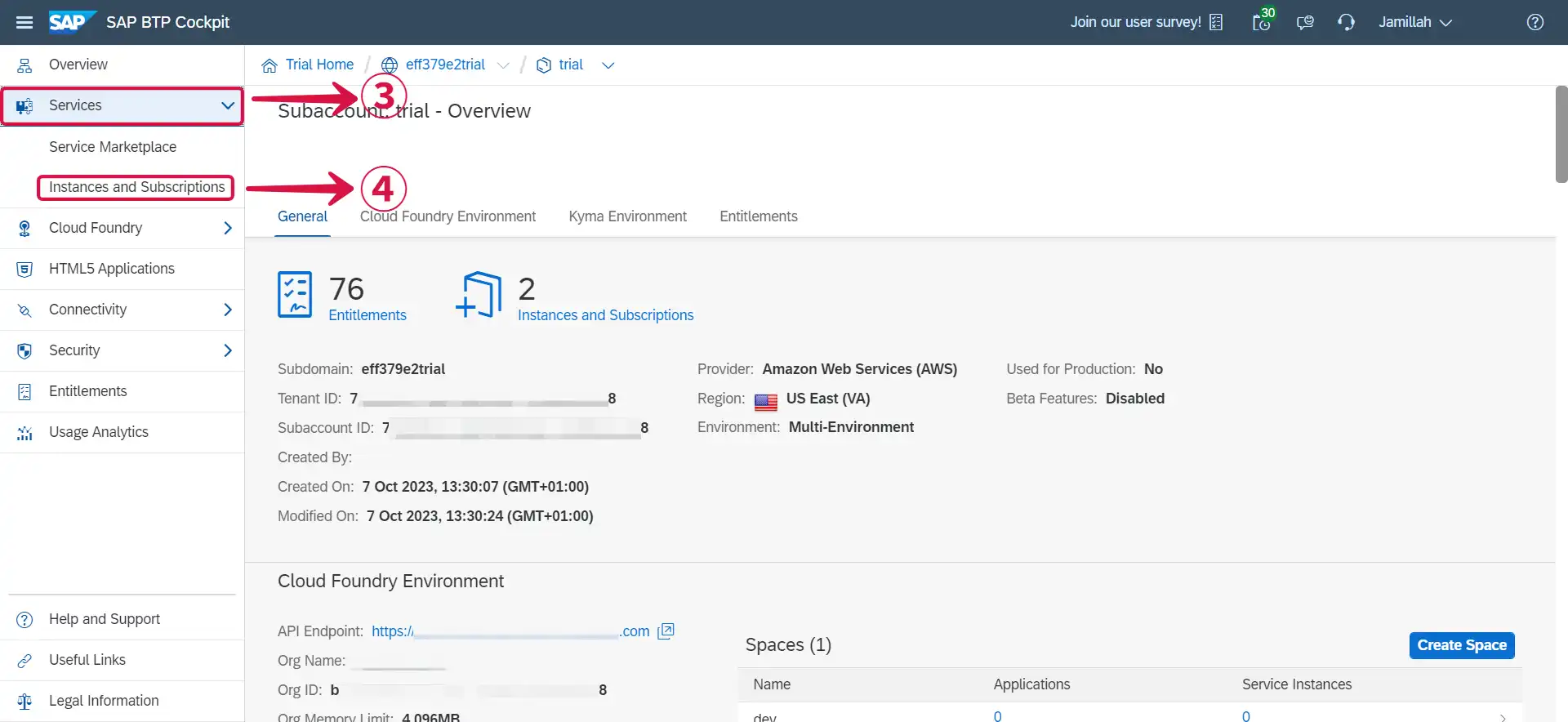Click the Overview sidebar icon
The image size is (1568, 722).
[x=24, y=65]
